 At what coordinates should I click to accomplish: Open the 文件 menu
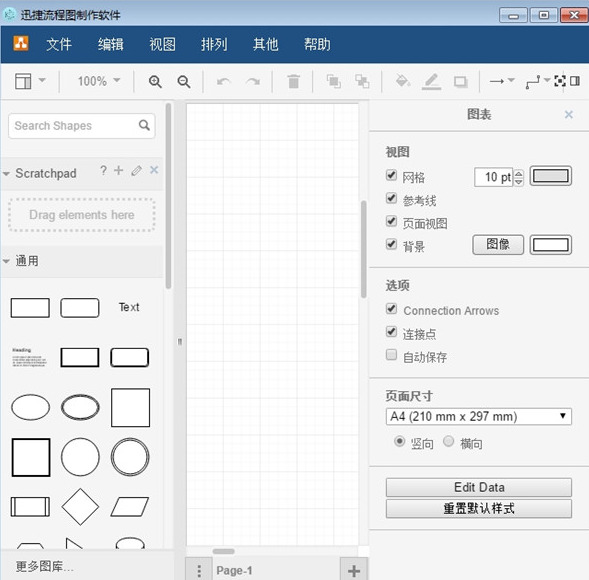point(59,44)
